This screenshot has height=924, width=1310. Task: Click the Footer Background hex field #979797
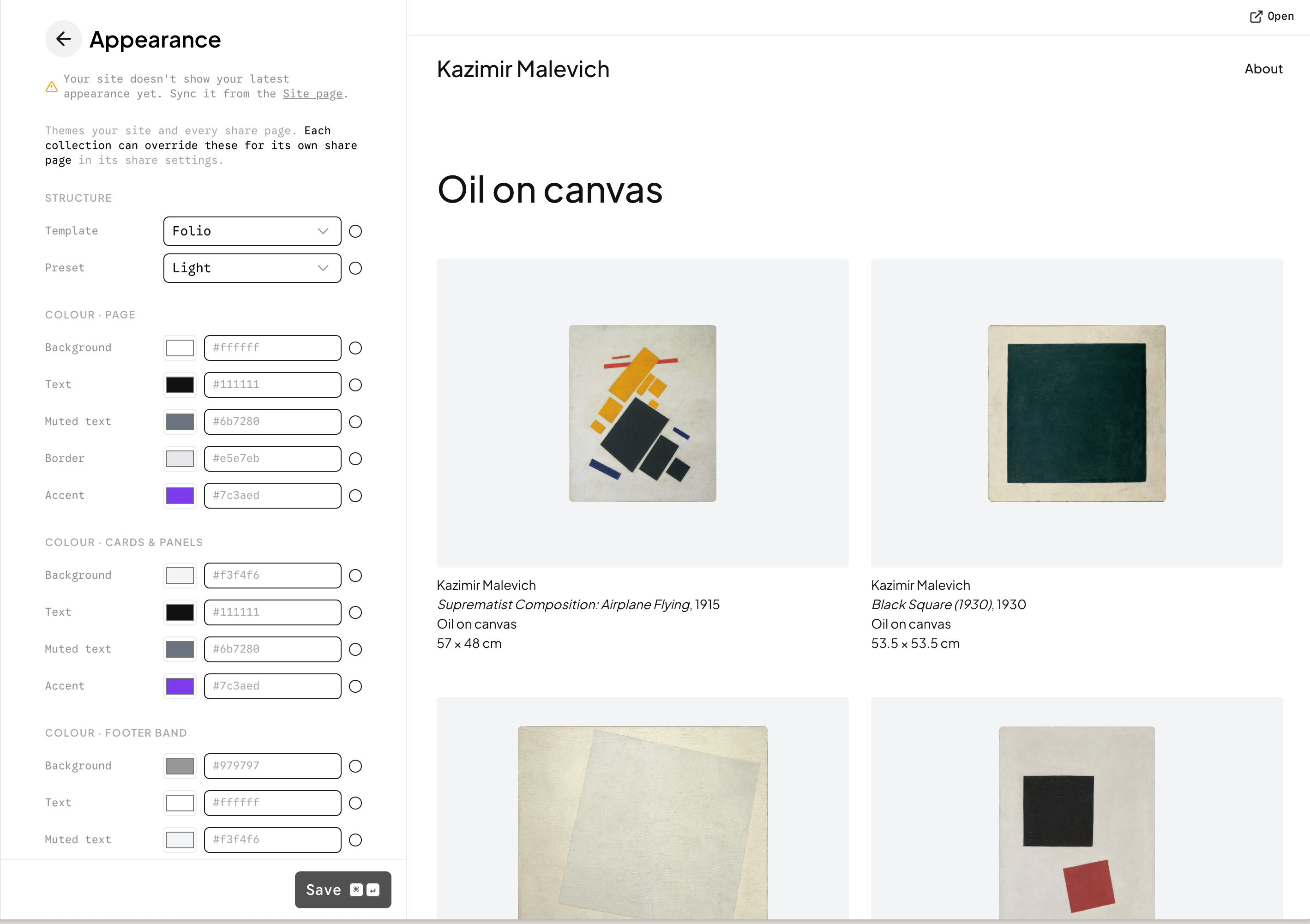[x=273, y=766]
